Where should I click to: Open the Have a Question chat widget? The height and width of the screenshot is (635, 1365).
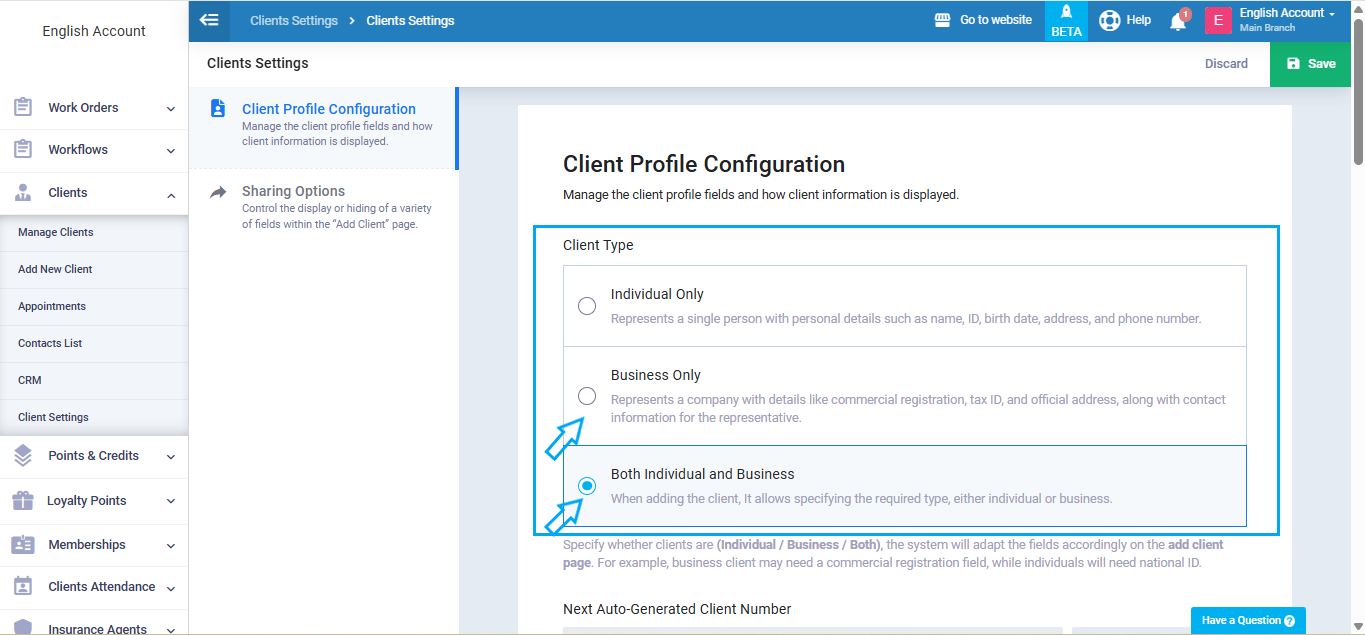click(1248, 621)
